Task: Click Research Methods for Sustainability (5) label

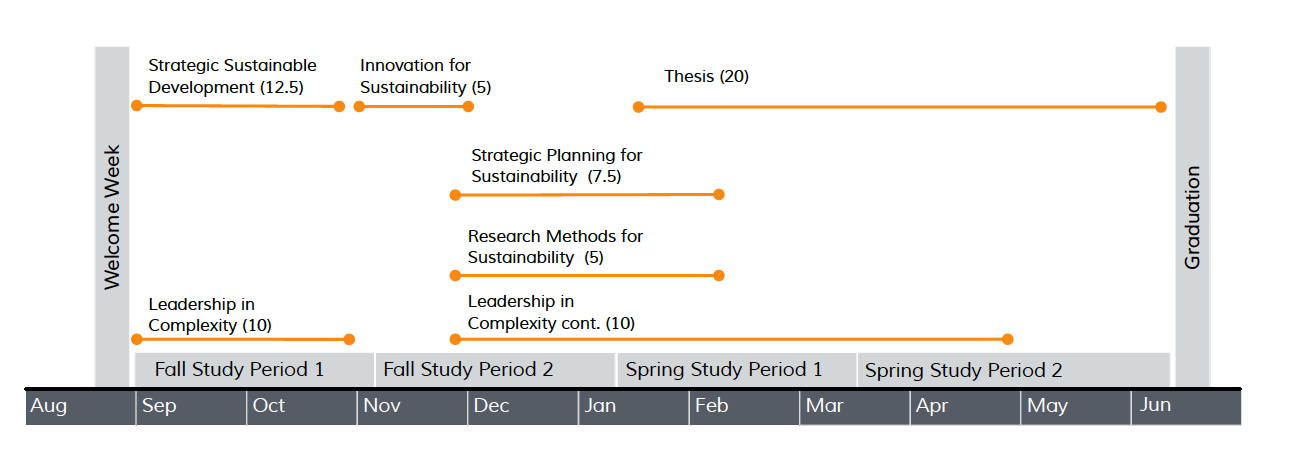Action: pos(555,247)
